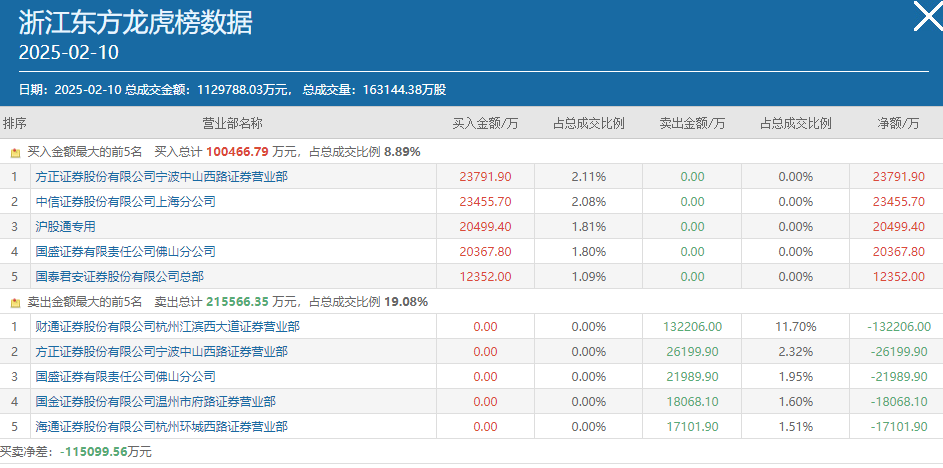
Task: Click the 净额/万 column header
Action: coord(898,124)
